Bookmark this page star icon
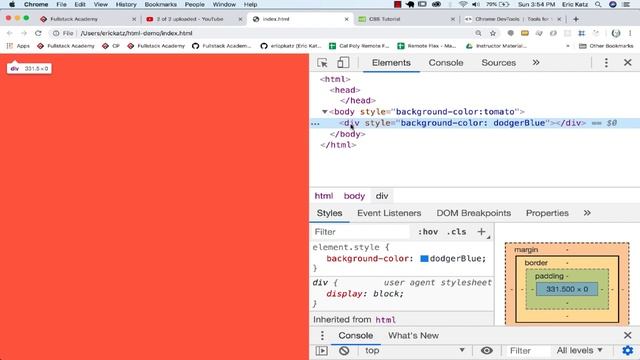The width and height of the screenshot is (640, 360). (x=493, y=33)
